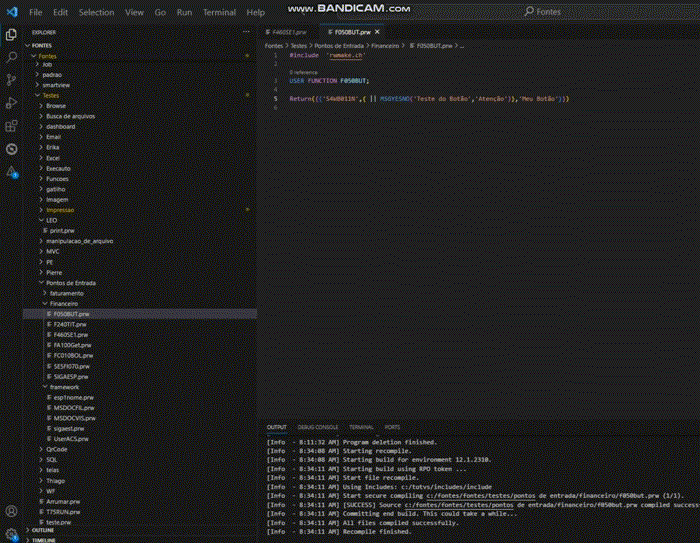The width and height of the screenshot is (700, 543).
Task: Switch to the OUTPUT panel tab
Action: coord(277,427)
